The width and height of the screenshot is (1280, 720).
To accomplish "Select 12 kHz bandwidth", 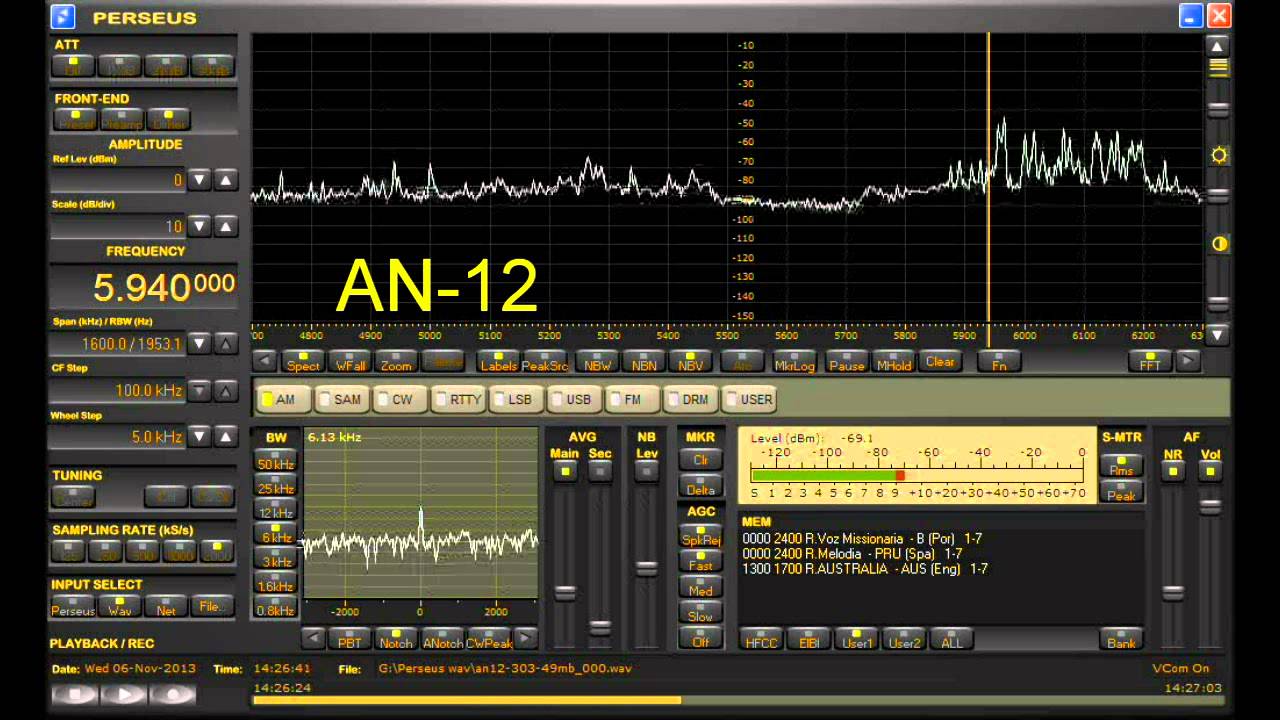I will (x=275, y=509).
